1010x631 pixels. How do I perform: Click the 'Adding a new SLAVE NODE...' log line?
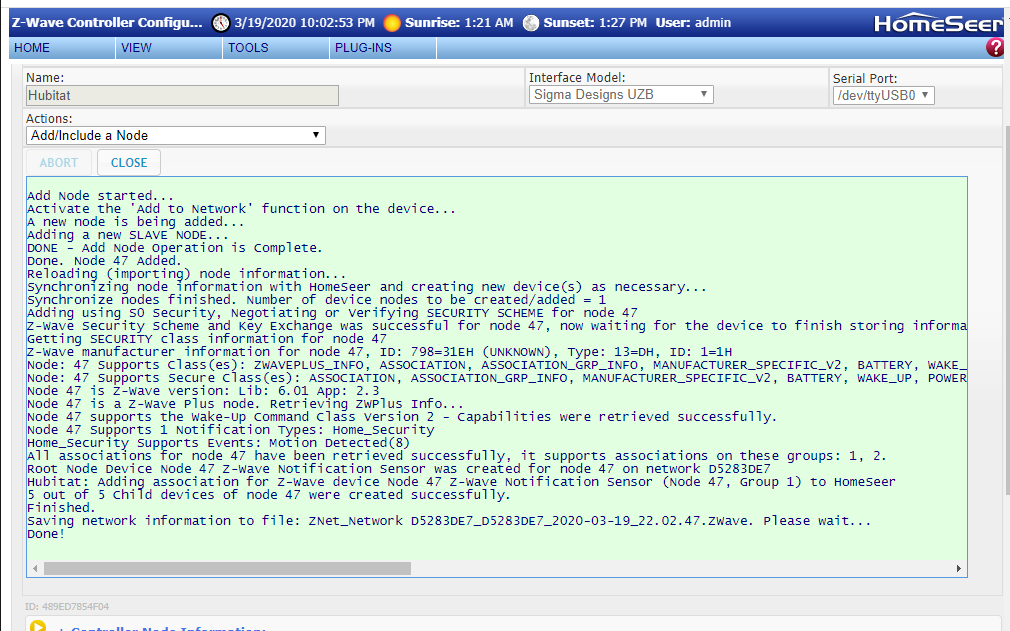point(128,235)
